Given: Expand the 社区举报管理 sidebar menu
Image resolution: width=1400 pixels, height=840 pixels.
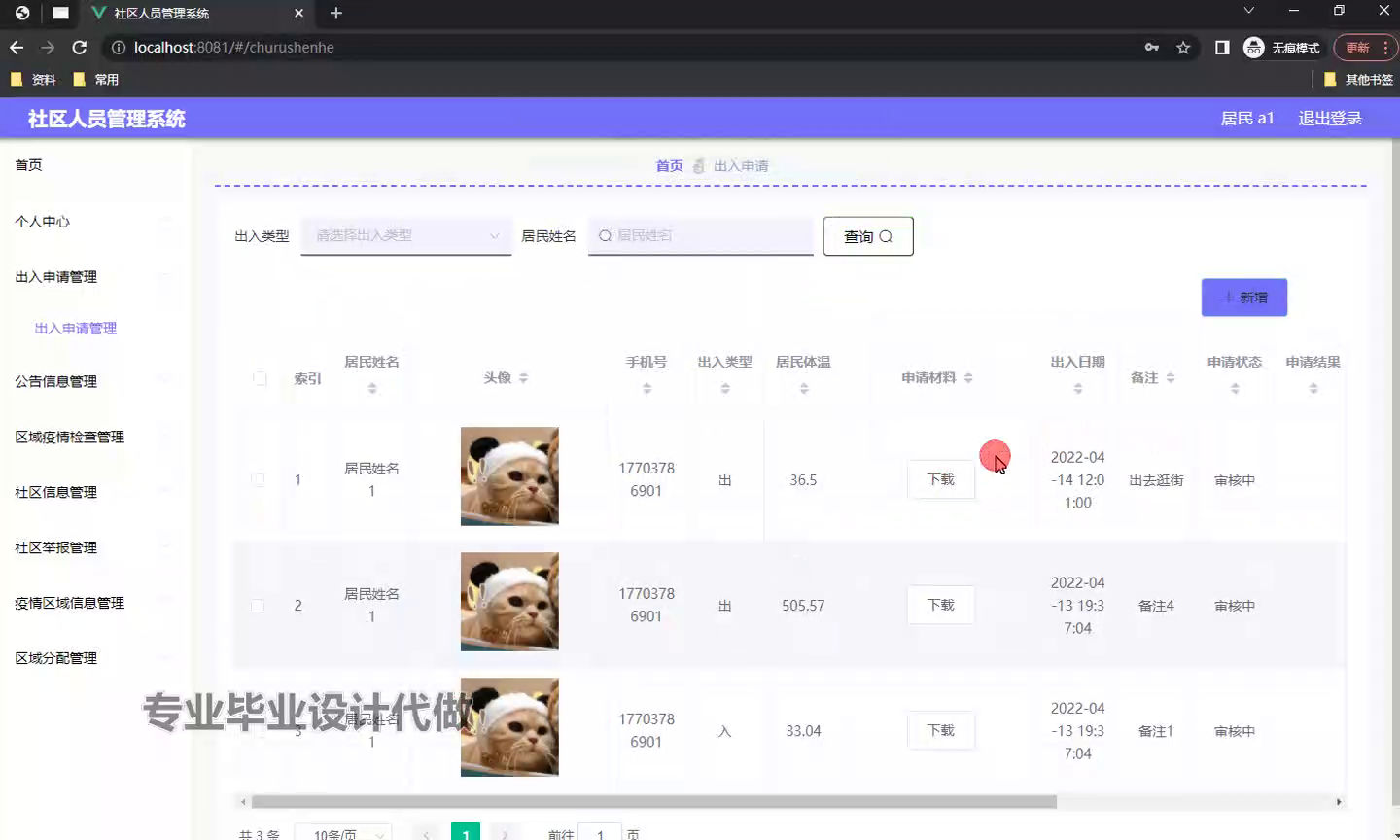Looking at the screenshot, I should coord(95,547).
